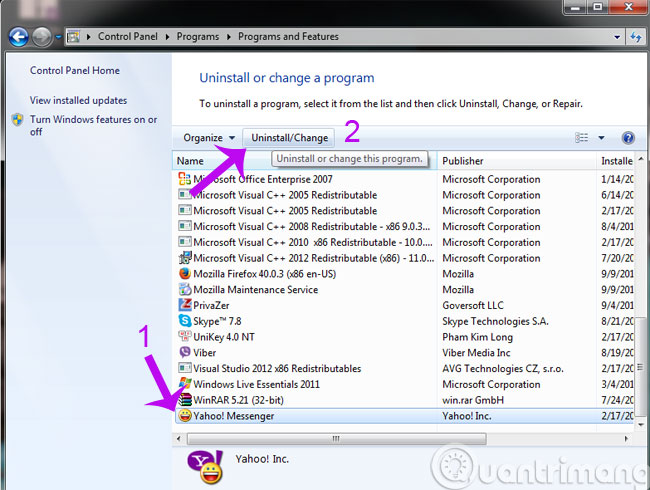Select Microsoft Visual C++ 2008 Redistributable row
650x490 pixels.
click(404, 226)
